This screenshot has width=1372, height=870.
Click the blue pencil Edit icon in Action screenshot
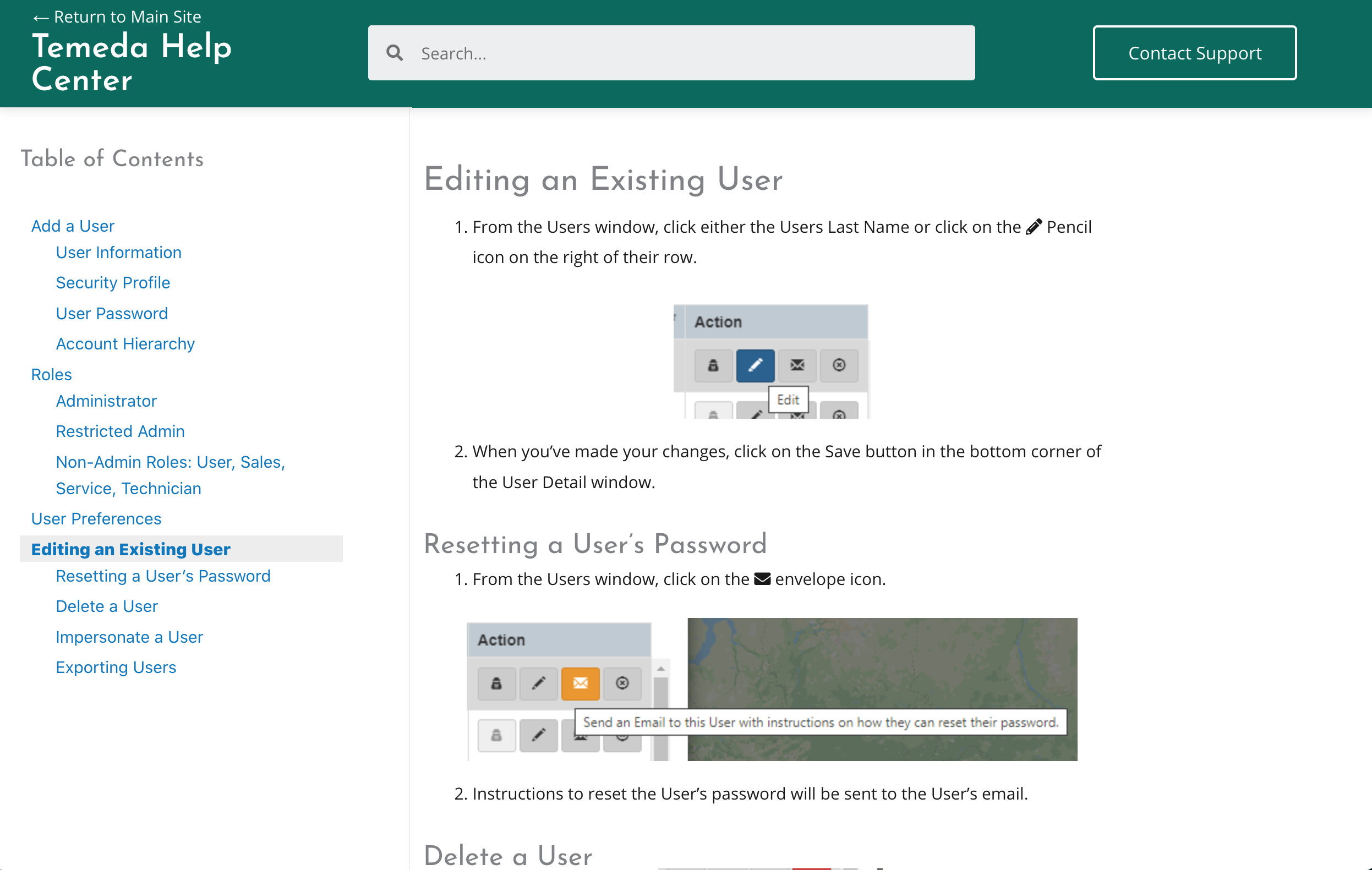(755, 366)
